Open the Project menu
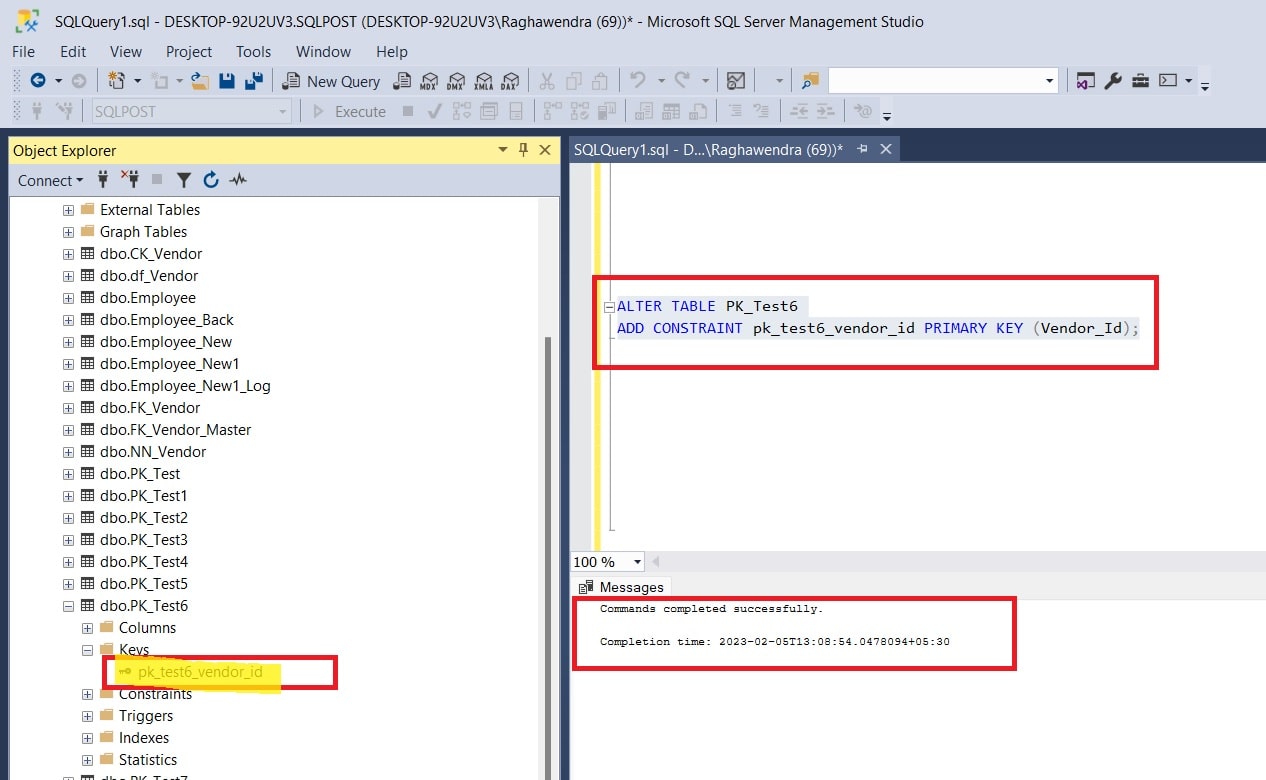Viewport: 1266px width, 780px height. tap(189, 51)
